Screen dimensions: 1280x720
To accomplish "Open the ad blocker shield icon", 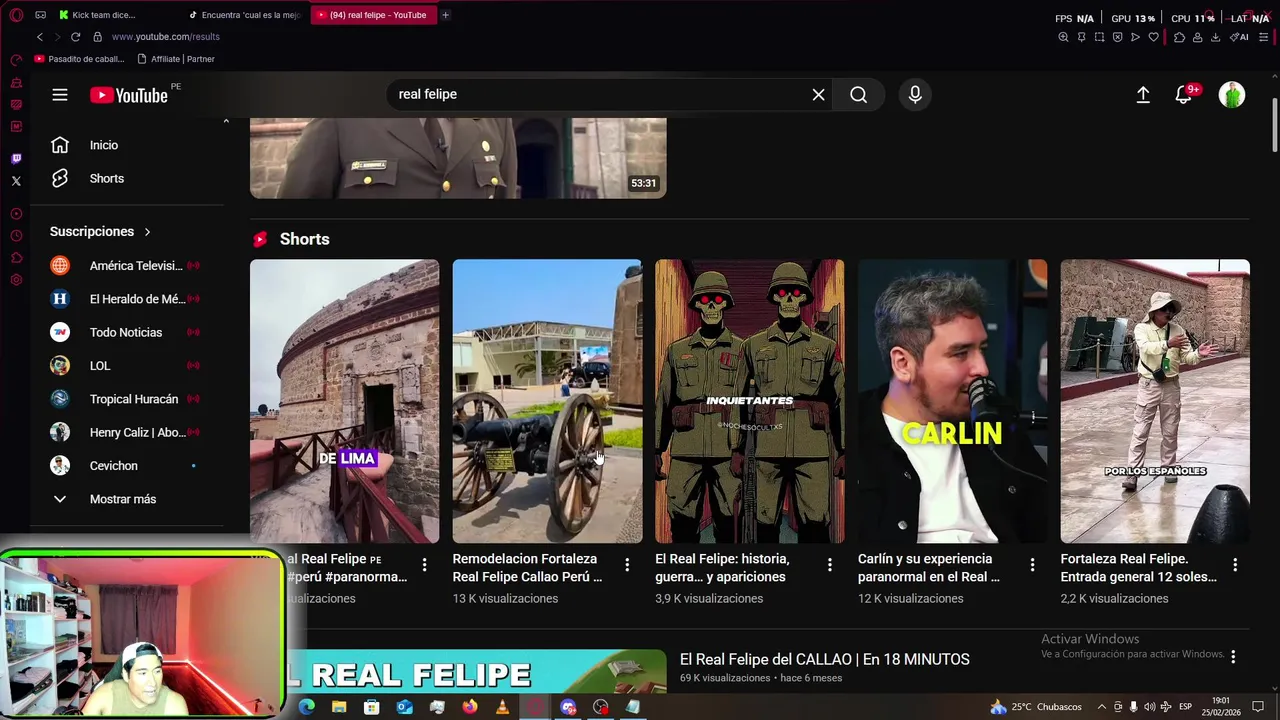I will click(x=1117, y=37).
